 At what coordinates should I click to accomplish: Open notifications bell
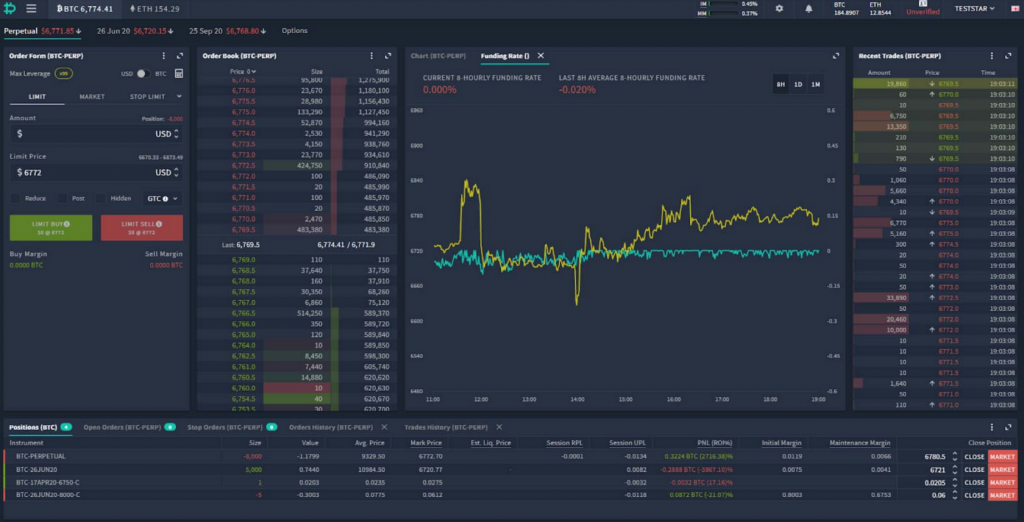click(808, 8)
